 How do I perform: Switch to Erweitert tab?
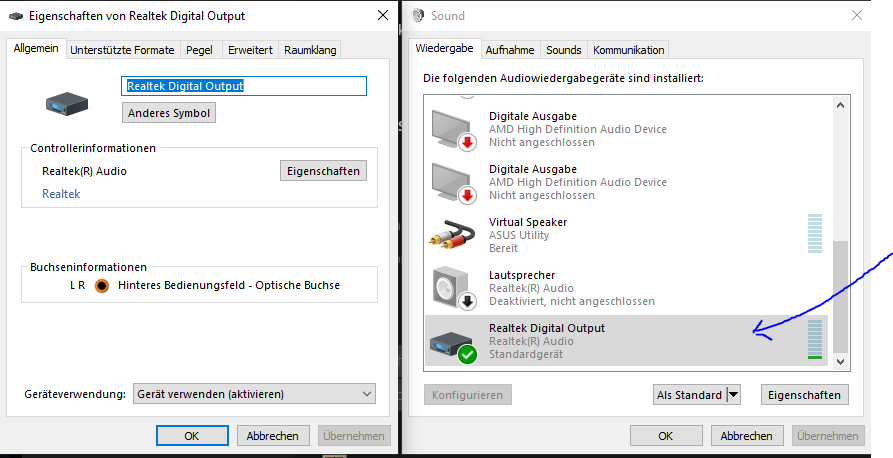[250, 50]
